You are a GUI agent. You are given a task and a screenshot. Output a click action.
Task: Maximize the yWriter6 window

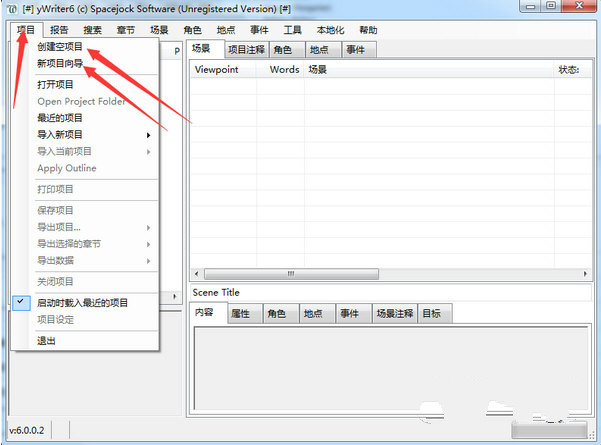pos(551,6)
